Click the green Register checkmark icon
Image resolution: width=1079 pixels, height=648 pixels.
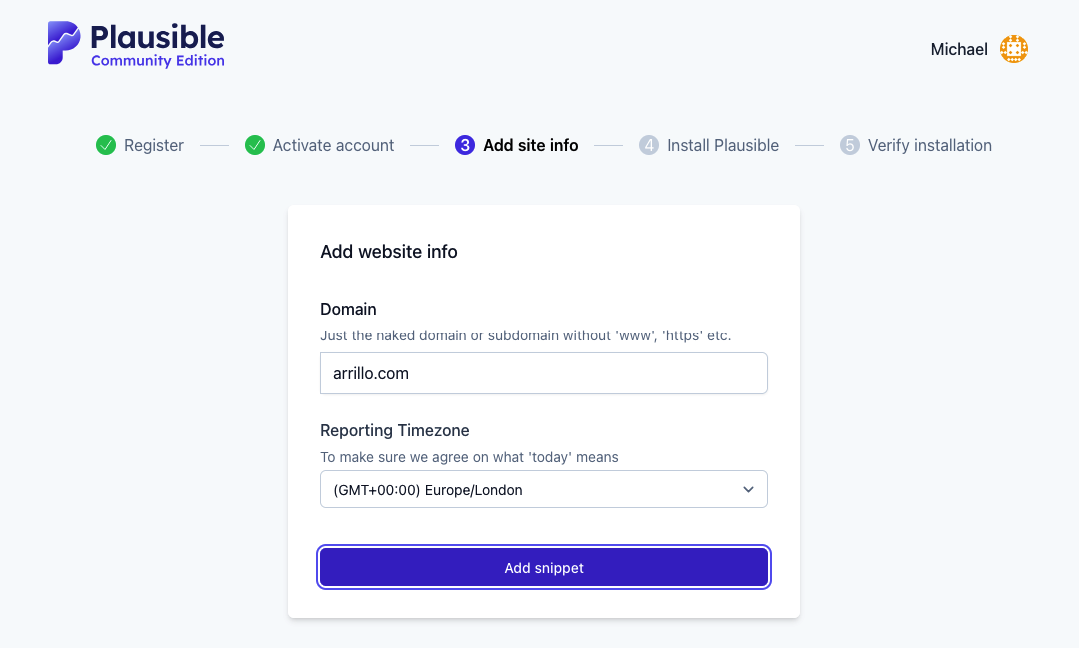(105, 145)
